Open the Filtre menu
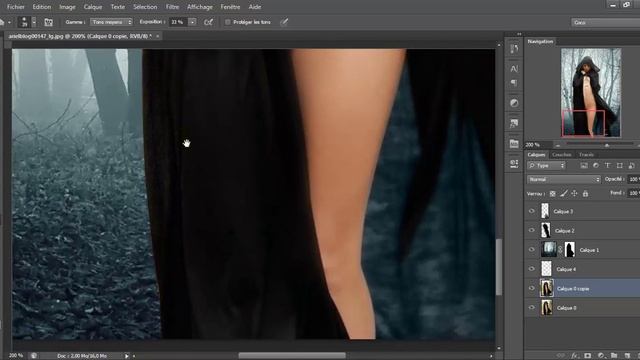Screen dimensions: 640x360 tap(172, 7)
